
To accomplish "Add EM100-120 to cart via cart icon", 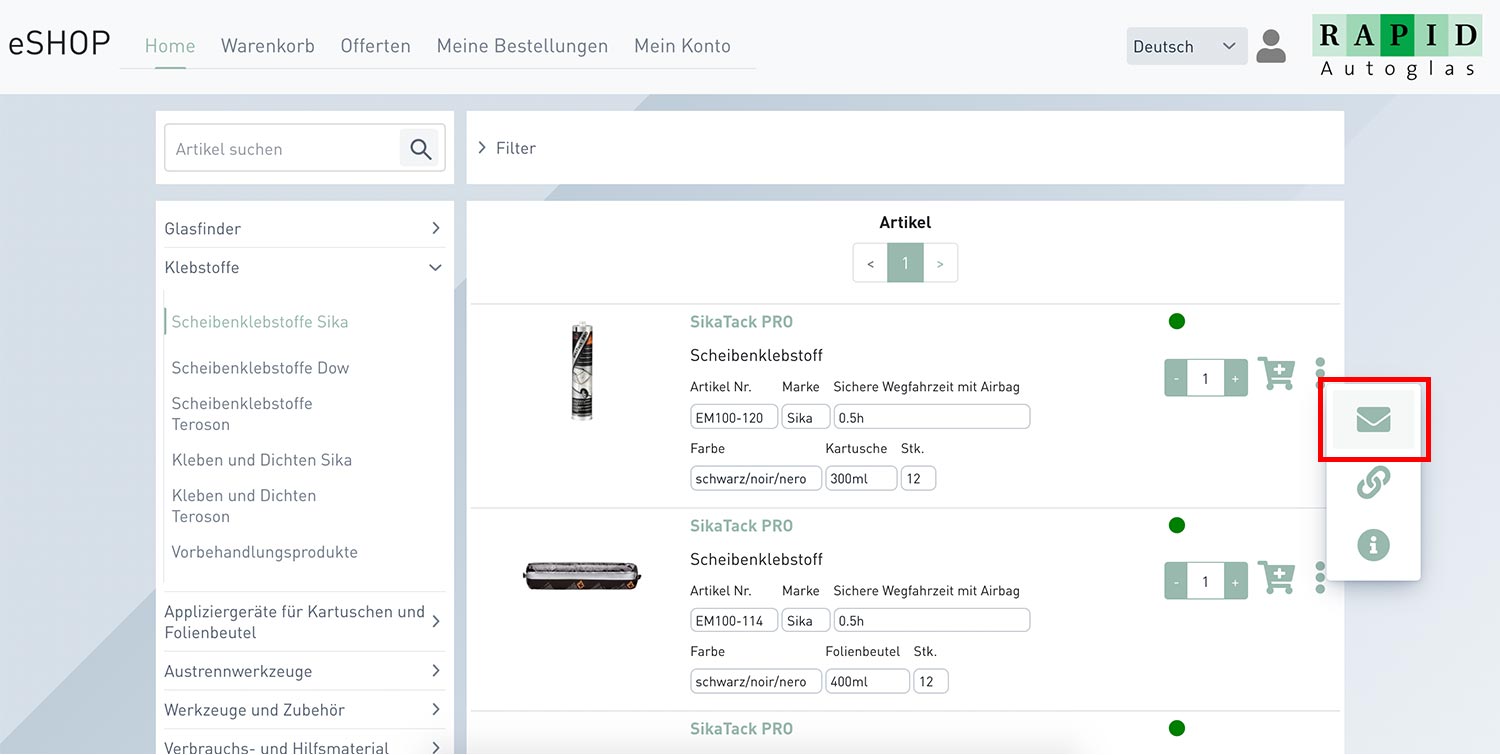I will (1276, 374).
